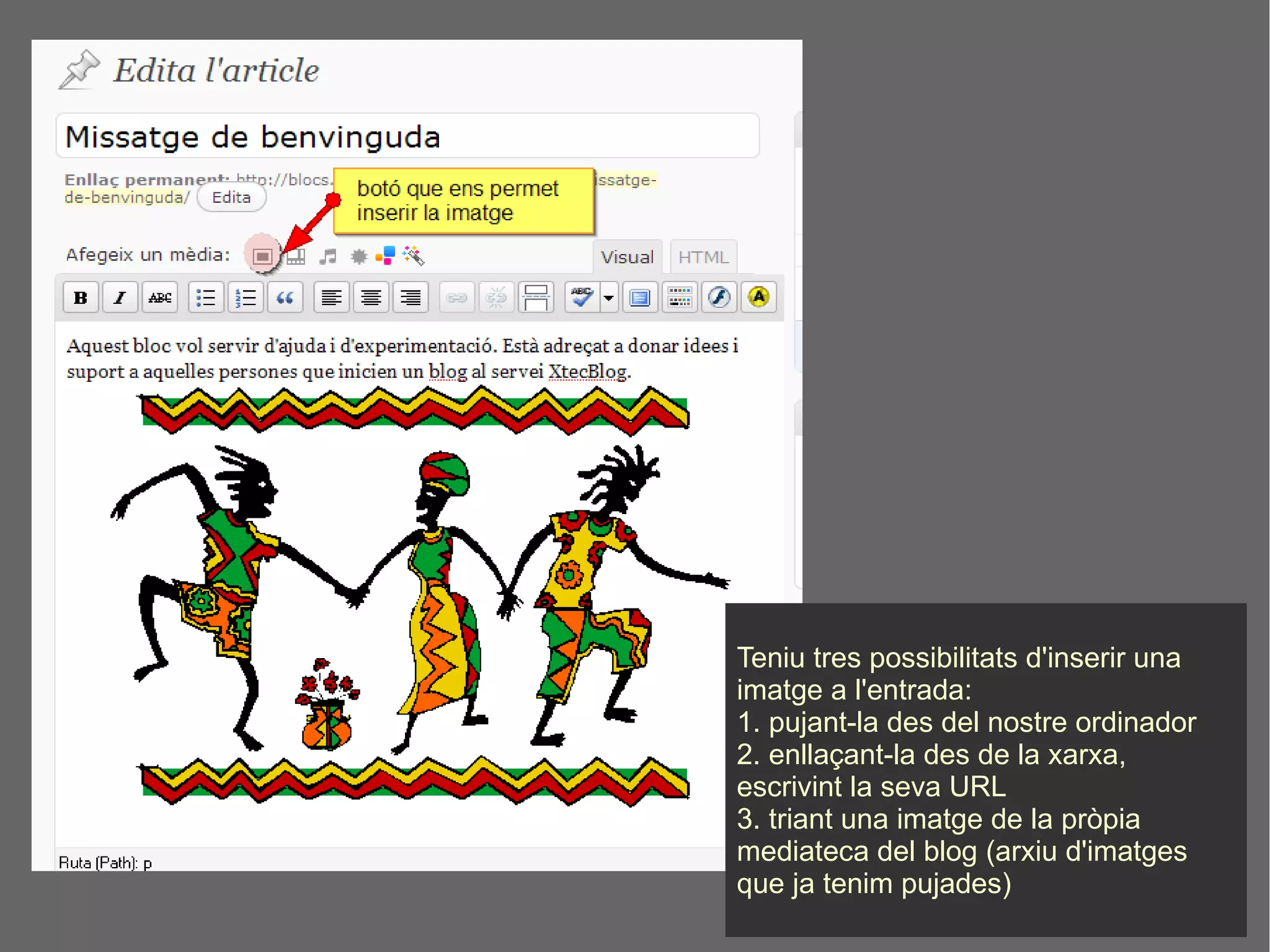Toggle fullscreen editing mode
This screenshot has width=1270, height=952.
640,298
